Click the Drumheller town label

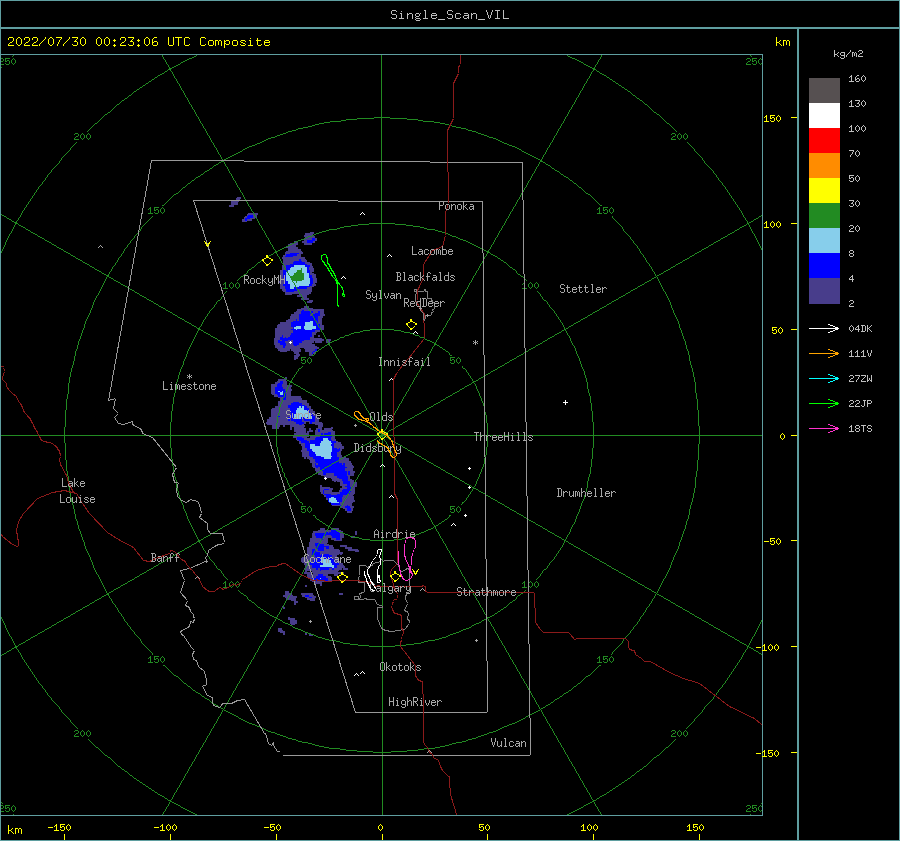[586, 493]
